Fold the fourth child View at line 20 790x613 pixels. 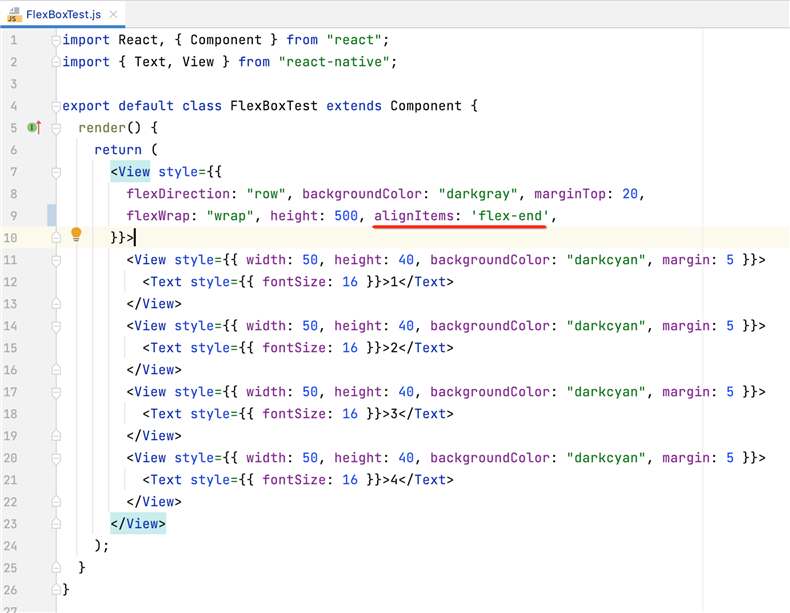(x=57, y=458)
